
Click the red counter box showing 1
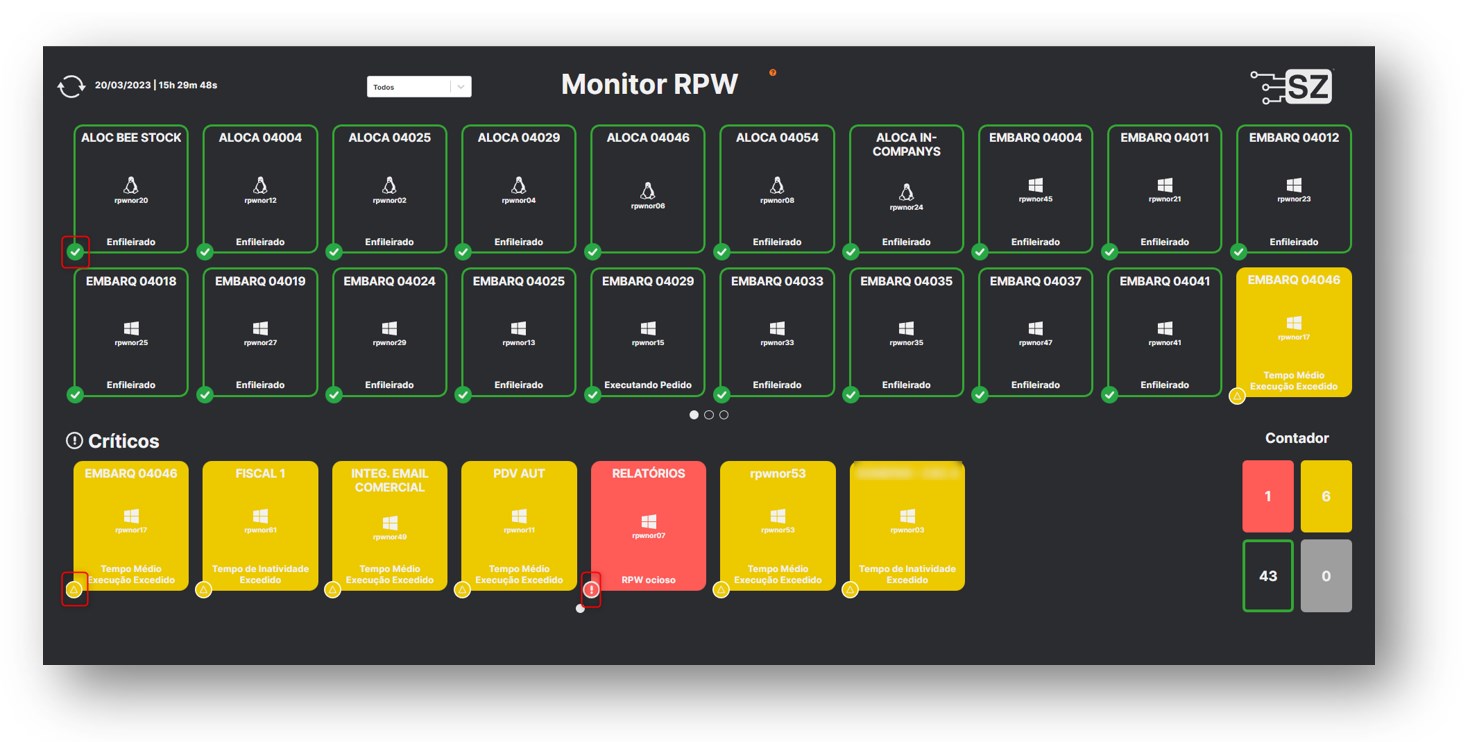(1267, 496)
